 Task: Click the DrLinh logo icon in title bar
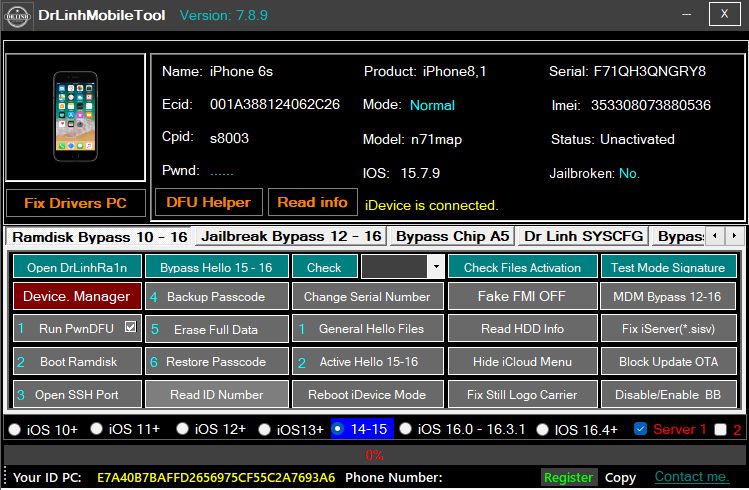tap(18, 16)
